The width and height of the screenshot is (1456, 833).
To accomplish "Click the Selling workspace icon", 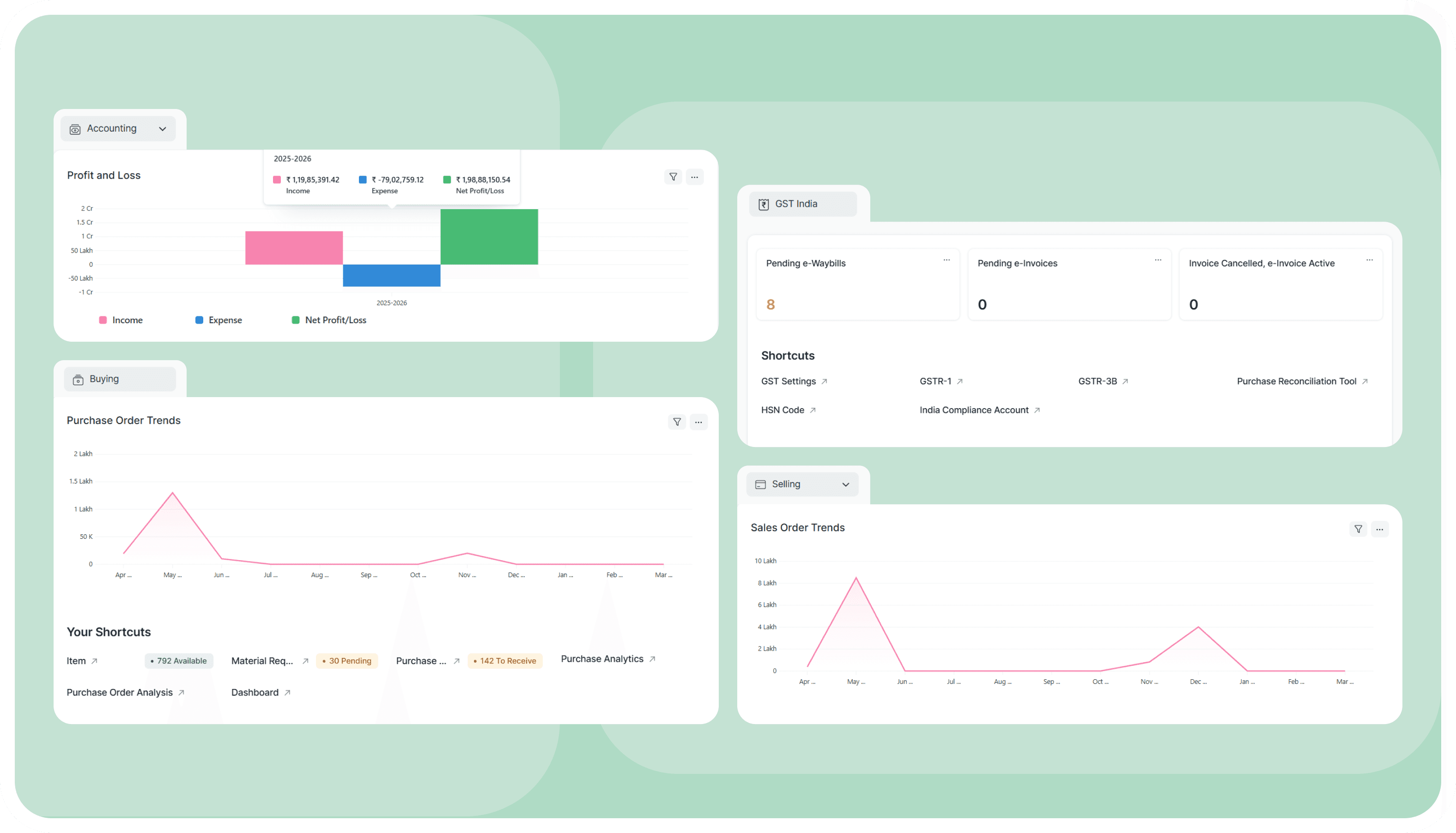I will click(760, 483).
